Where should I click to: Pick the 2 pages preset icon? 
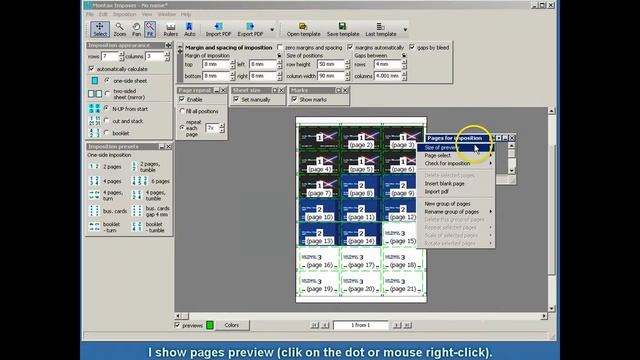94,167
